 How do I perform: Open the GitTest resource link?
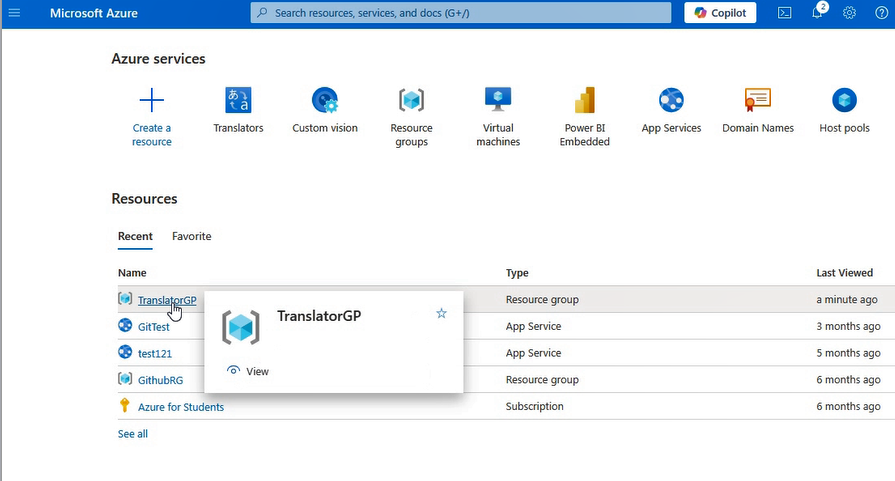[x=154, y=327]
